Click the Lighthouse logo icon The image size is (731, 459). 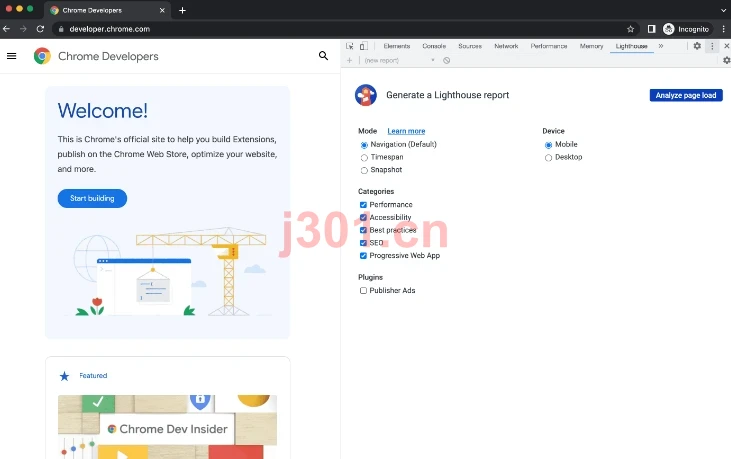point(366,95)
